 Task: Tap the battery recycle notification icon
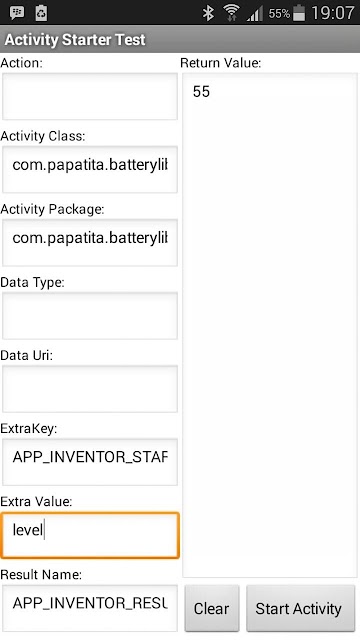pos(41,13)
